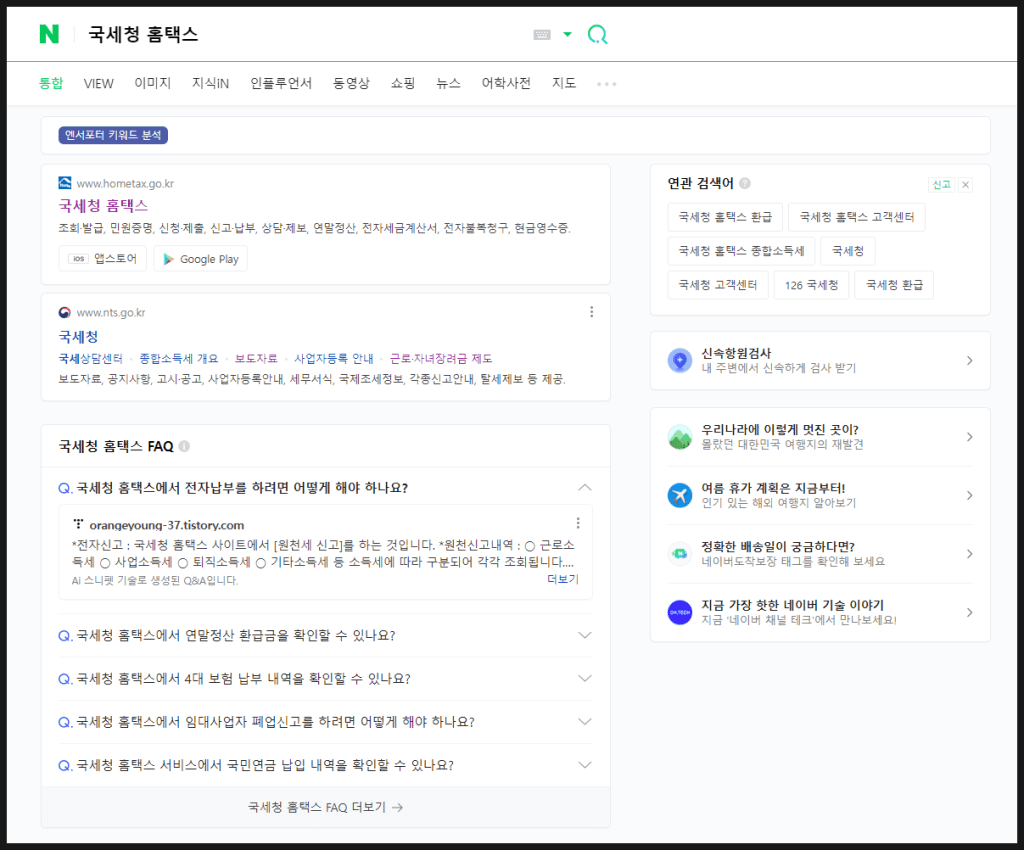Click the more tabs ellipsis in navigation
The width and height of the screenshot is (1024, 850).
pos(606,84)
